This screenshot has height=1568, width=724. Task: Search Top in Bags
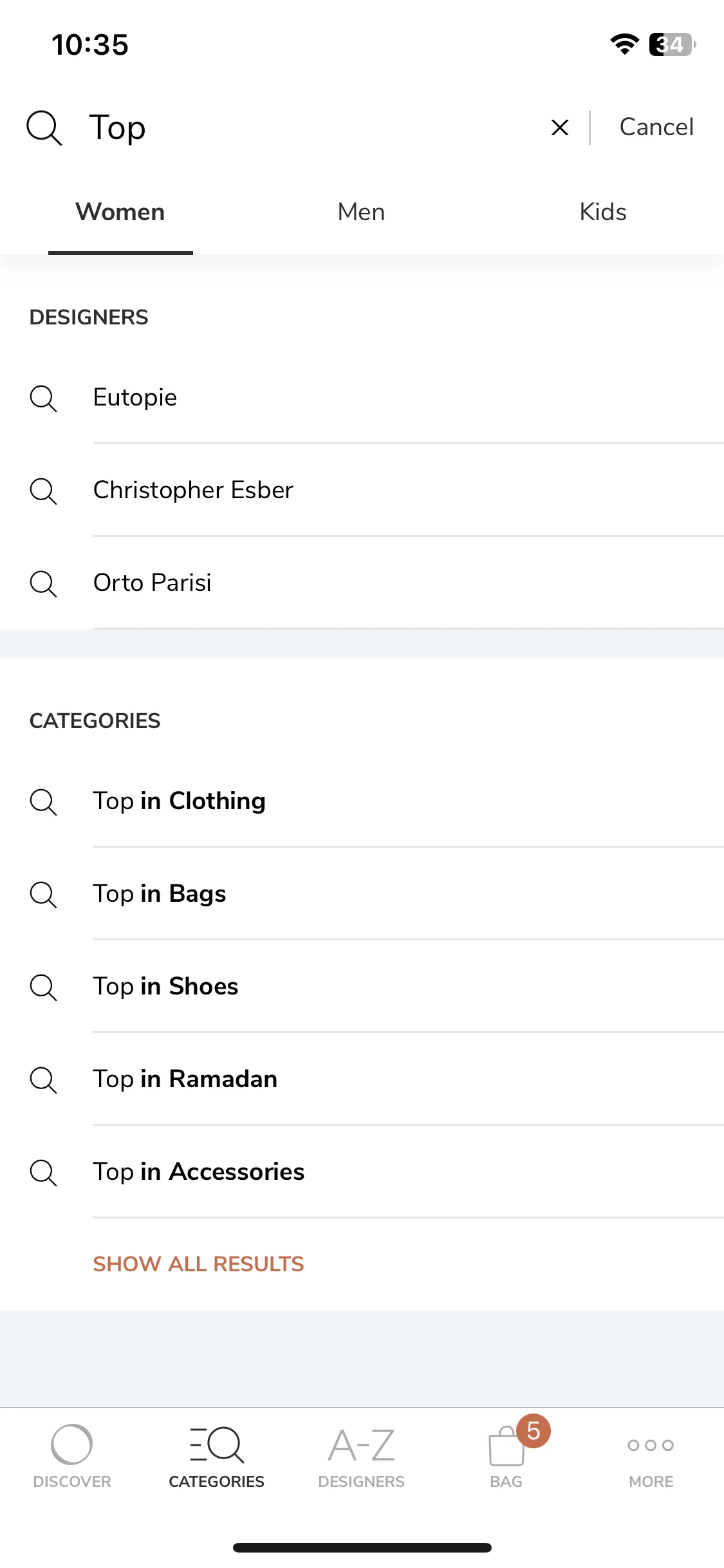coord(362,893)
